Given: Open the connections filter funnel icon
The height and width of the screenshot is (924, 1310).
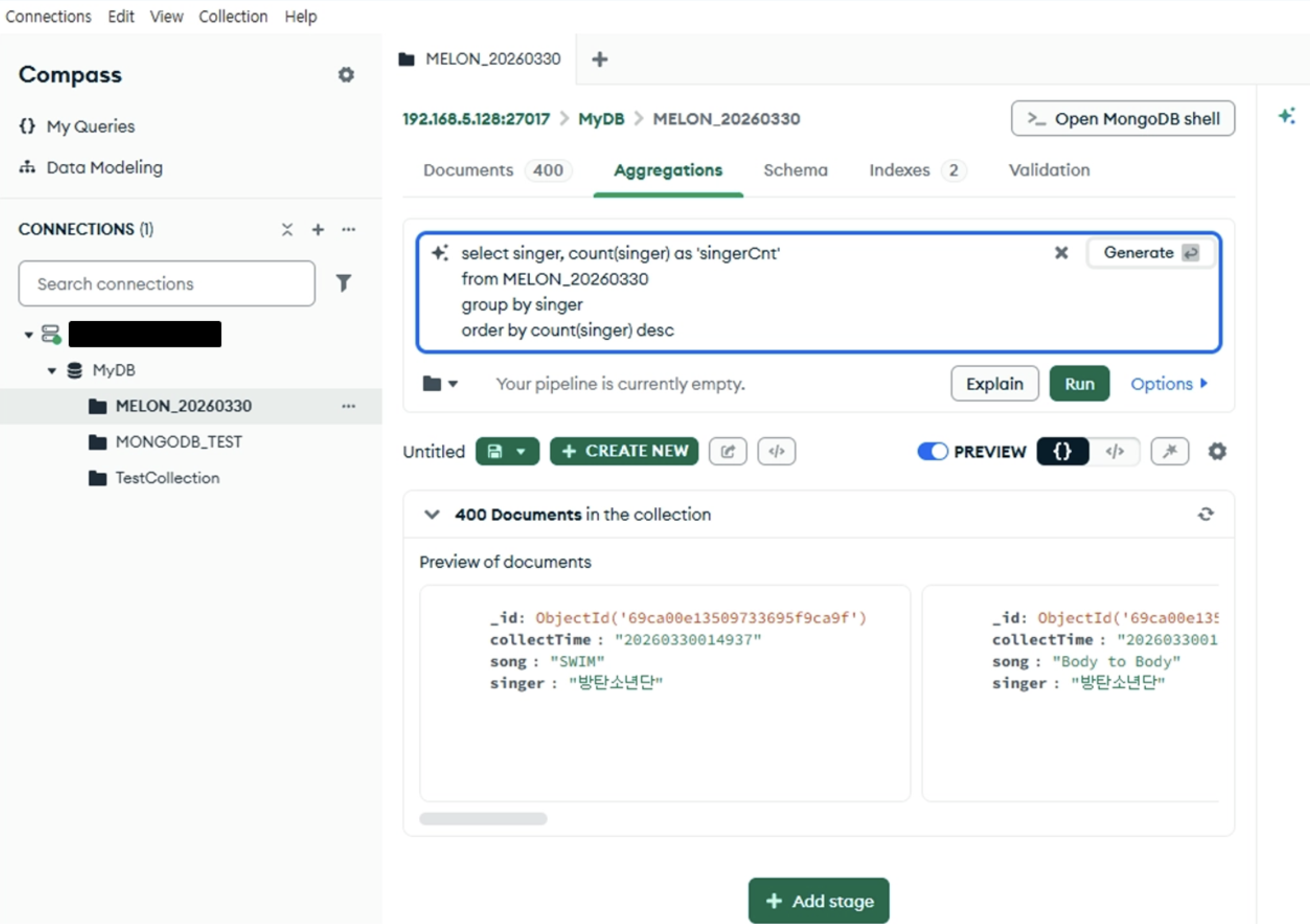Looking at the screenshot, I should click(343, 283).
